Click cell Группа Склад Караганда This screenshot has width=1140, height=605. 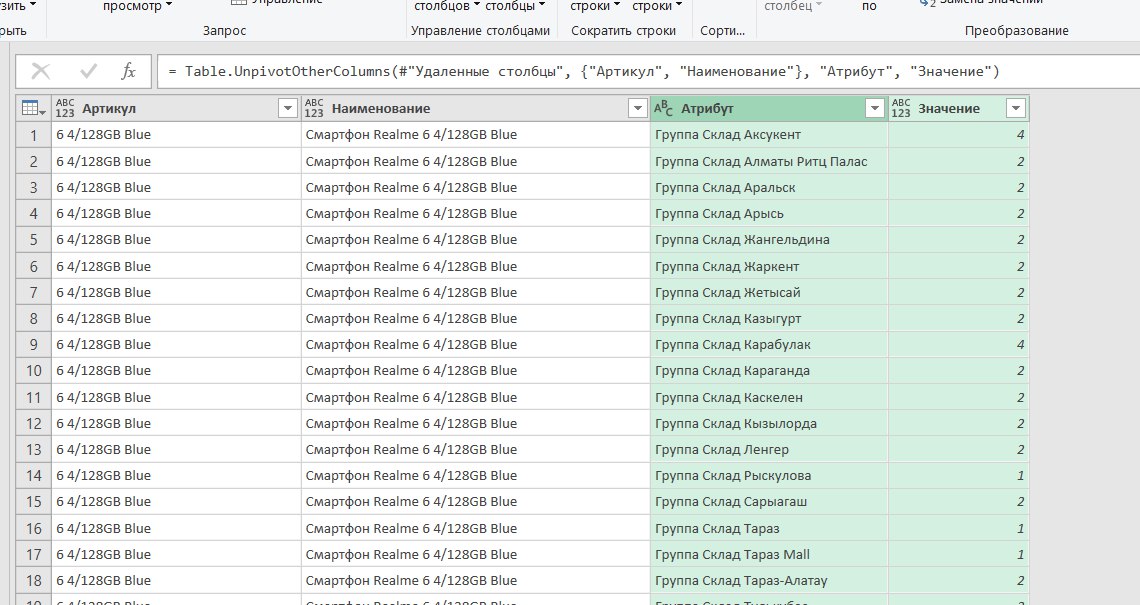(769, 370)
